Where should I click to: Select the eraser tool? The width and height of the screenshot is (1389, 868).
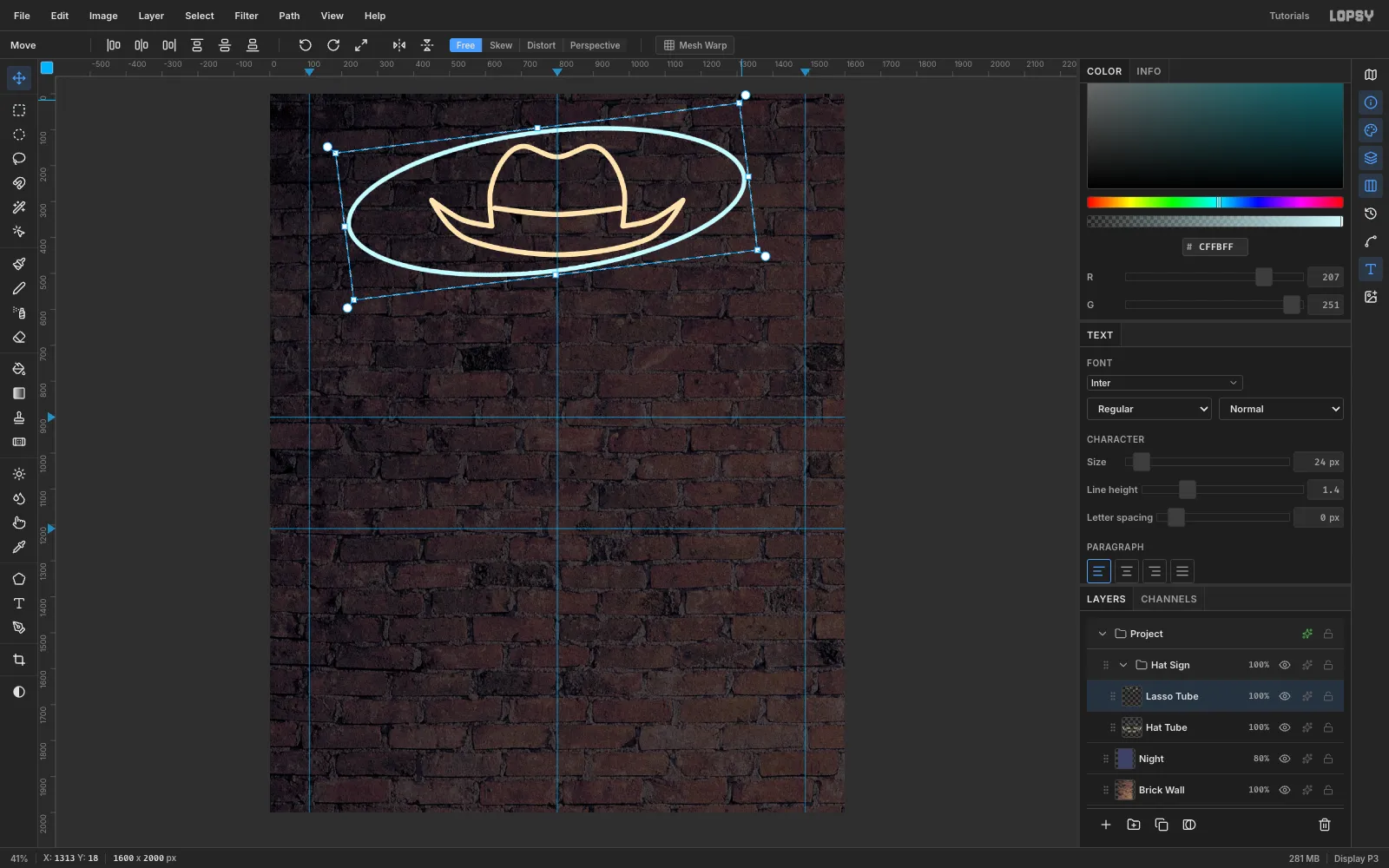[19, 337]
